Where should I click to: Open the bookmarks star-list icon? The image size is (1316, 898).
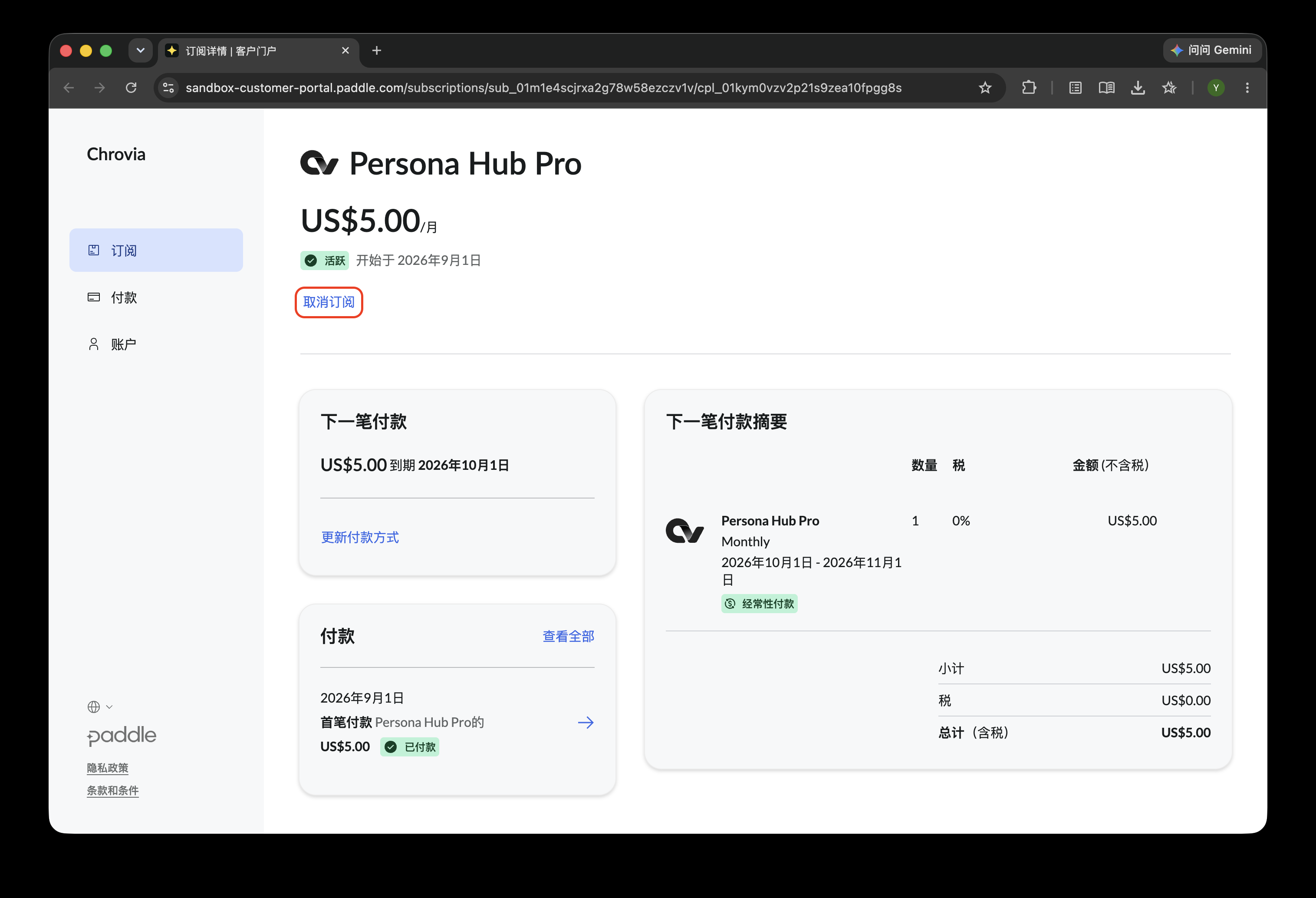[1169, 88]
